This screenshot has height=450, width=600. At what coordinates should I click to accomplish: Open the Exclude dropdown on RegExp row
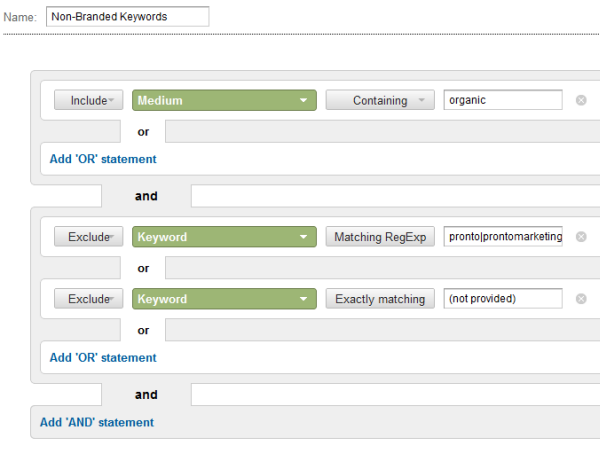tap(88, 237)
